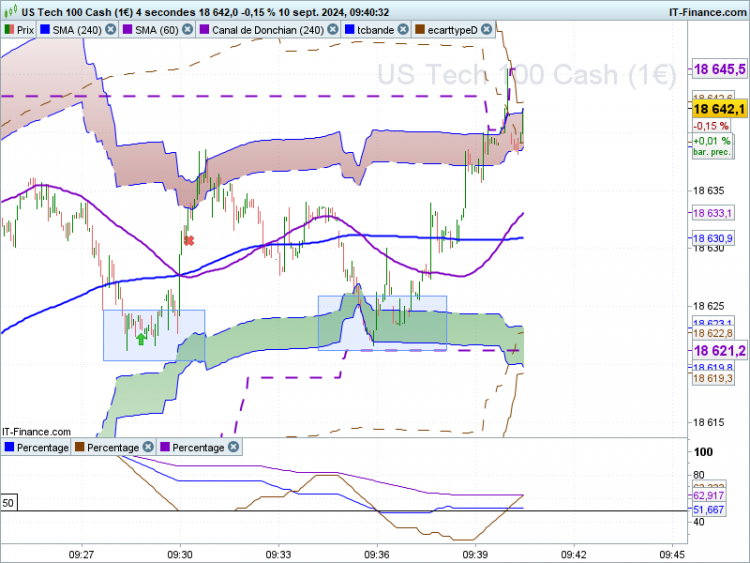Click the red cross exit marker

tap(189, 241)
